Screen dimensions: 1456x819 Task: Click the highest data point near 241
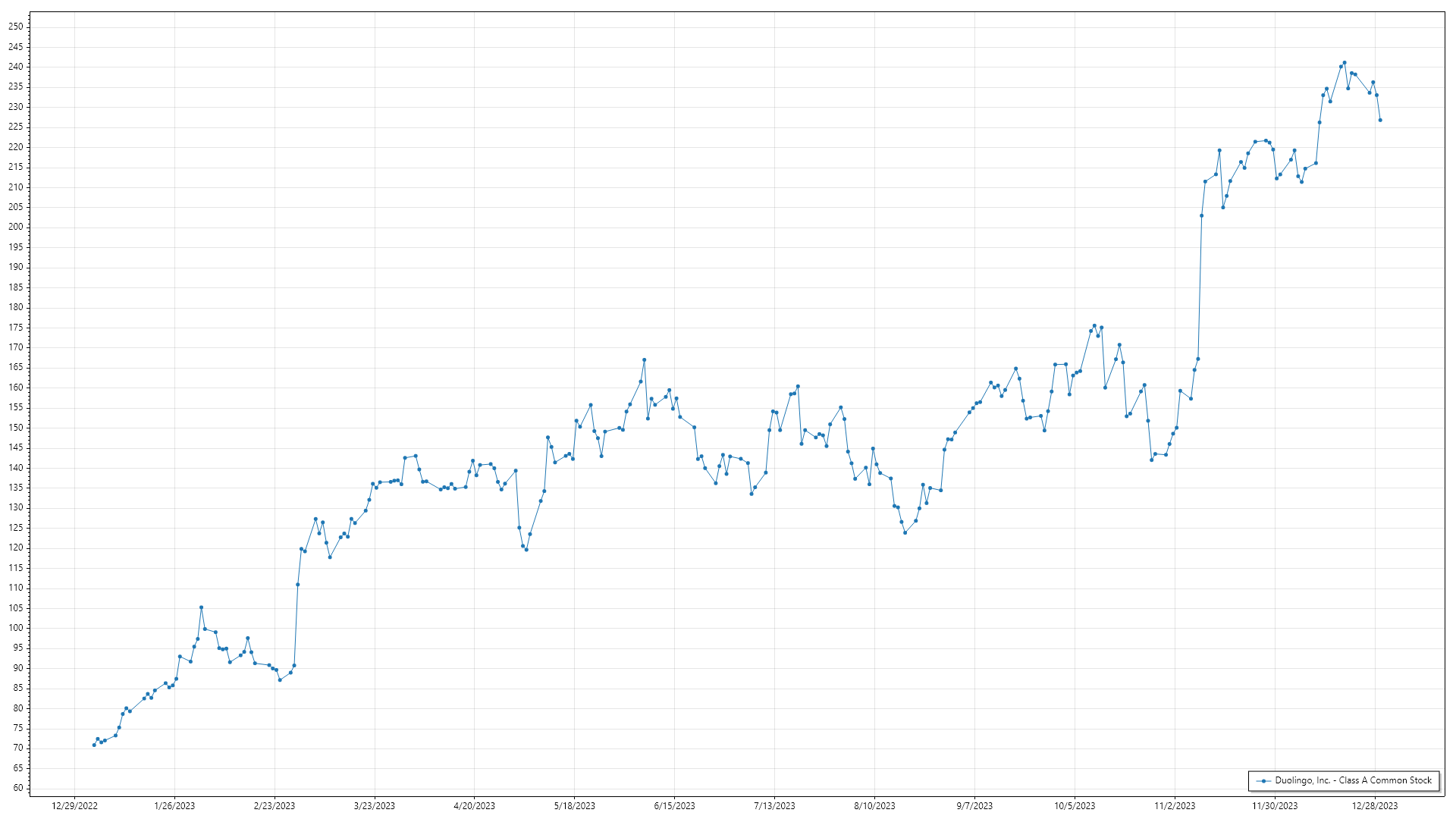[1345, 63]
